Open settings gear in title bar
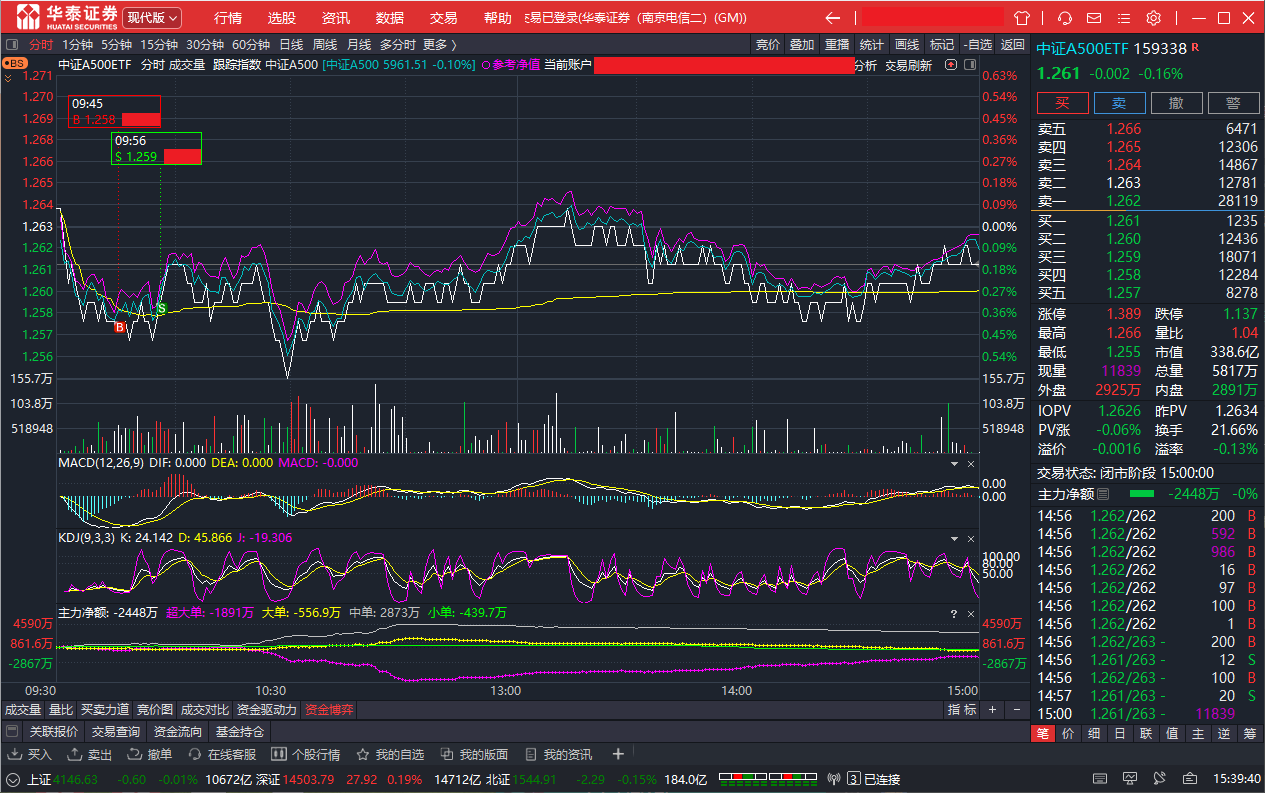This screenshot has width=1265, height=793. tap(1153, 18)
